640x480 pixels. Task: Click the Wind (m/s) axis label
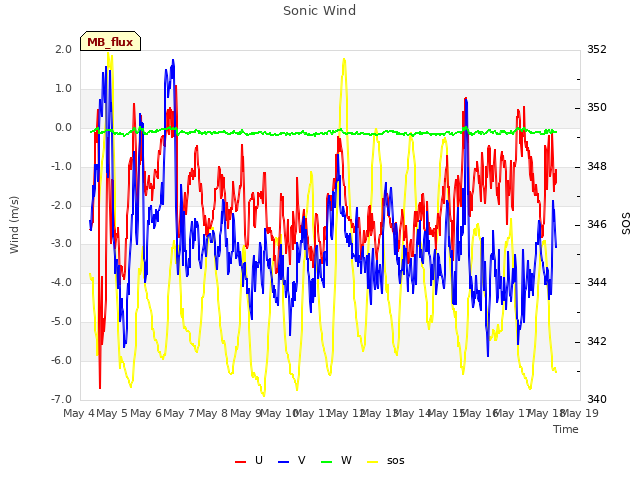pyautogui.click(x=14, y=225)
